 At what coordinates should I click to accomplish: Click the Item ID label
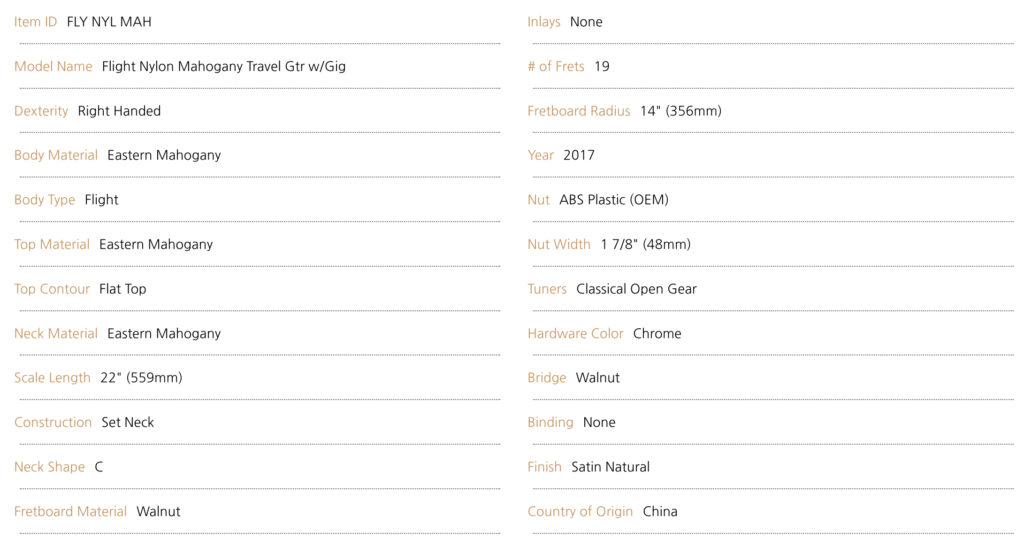35,22
